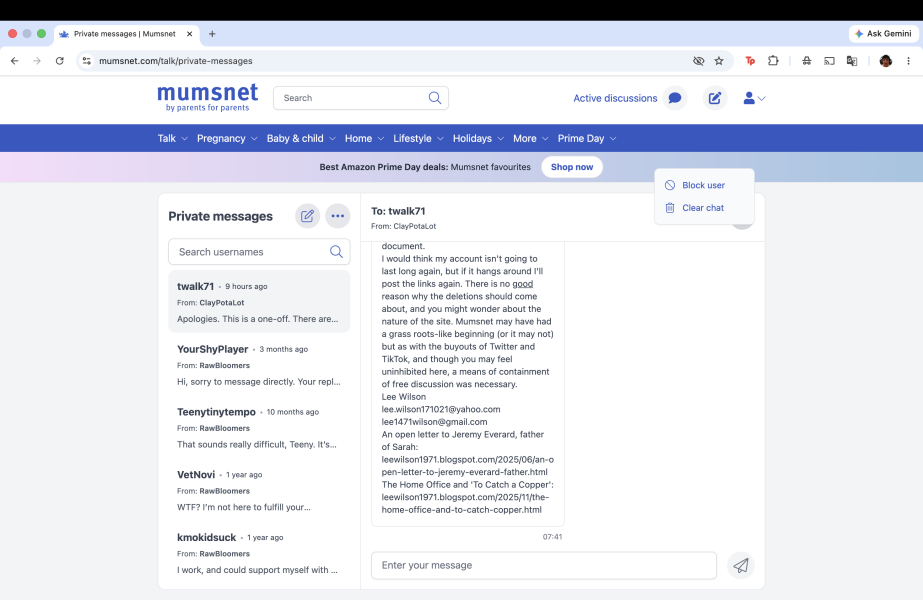Click the lee.wilson171021@yahoo.com text in message

point(441,409)
